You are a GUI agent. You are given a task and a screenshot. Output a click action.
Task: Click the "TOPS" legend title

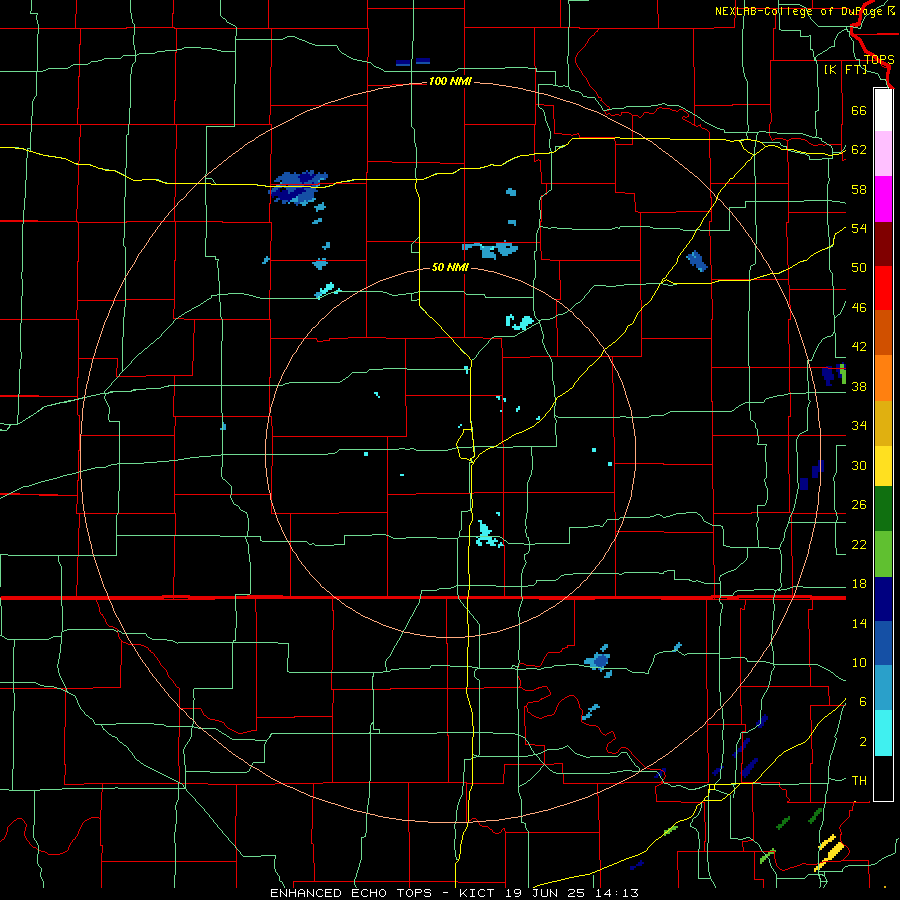click(x=879, y=59)
